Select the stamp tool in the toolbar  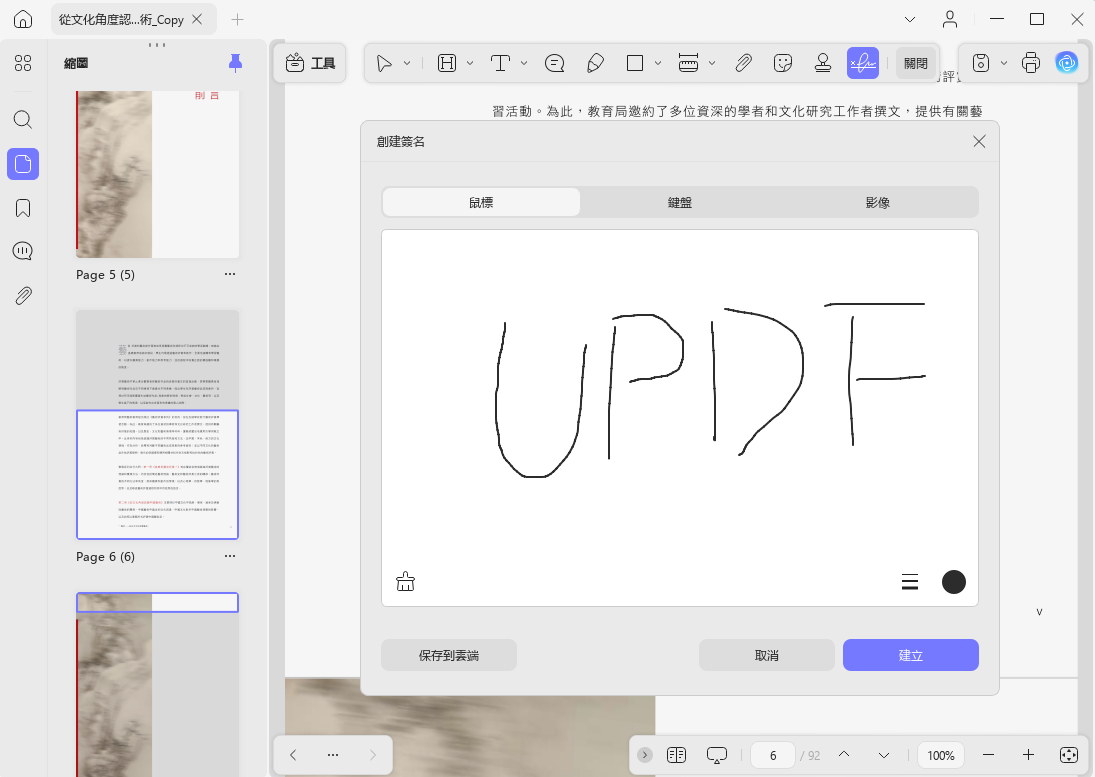coord(823,64)
